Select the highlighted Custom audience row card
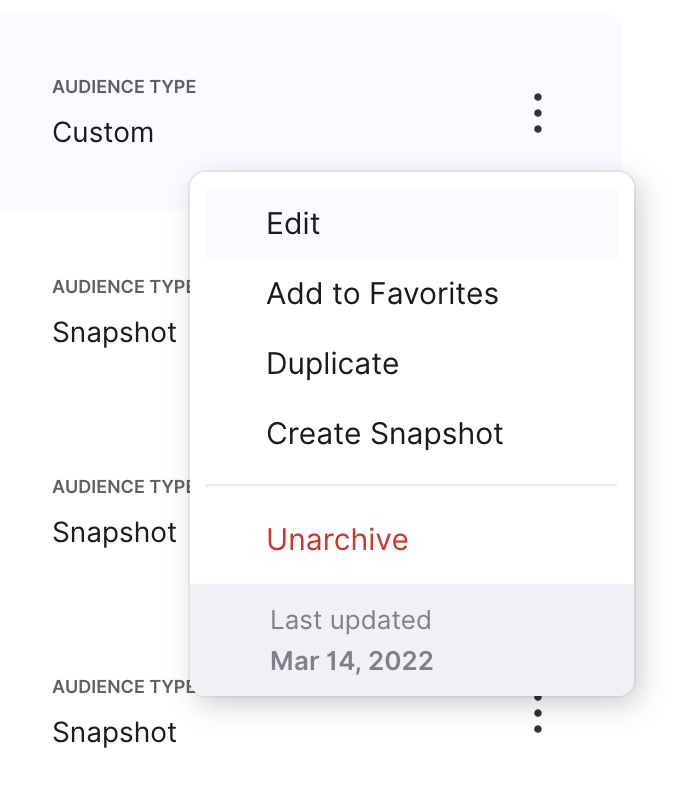This screenshot has width=674, height=800. click(x=310, y=112)
